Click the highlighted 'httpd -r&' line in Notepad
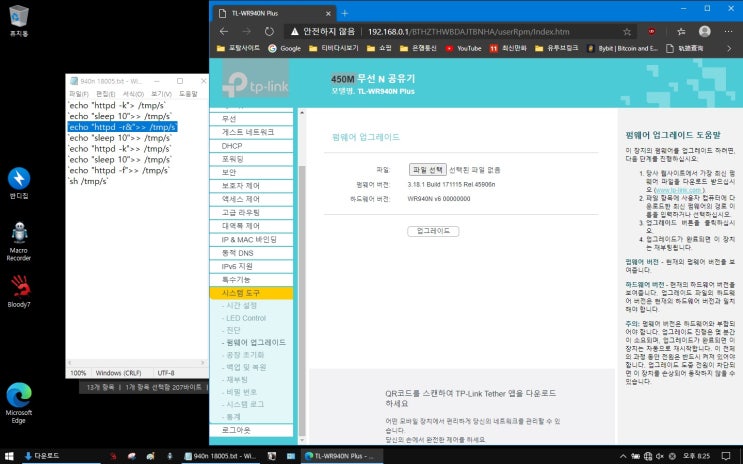The image size is (743, 464). click(122, 127)
